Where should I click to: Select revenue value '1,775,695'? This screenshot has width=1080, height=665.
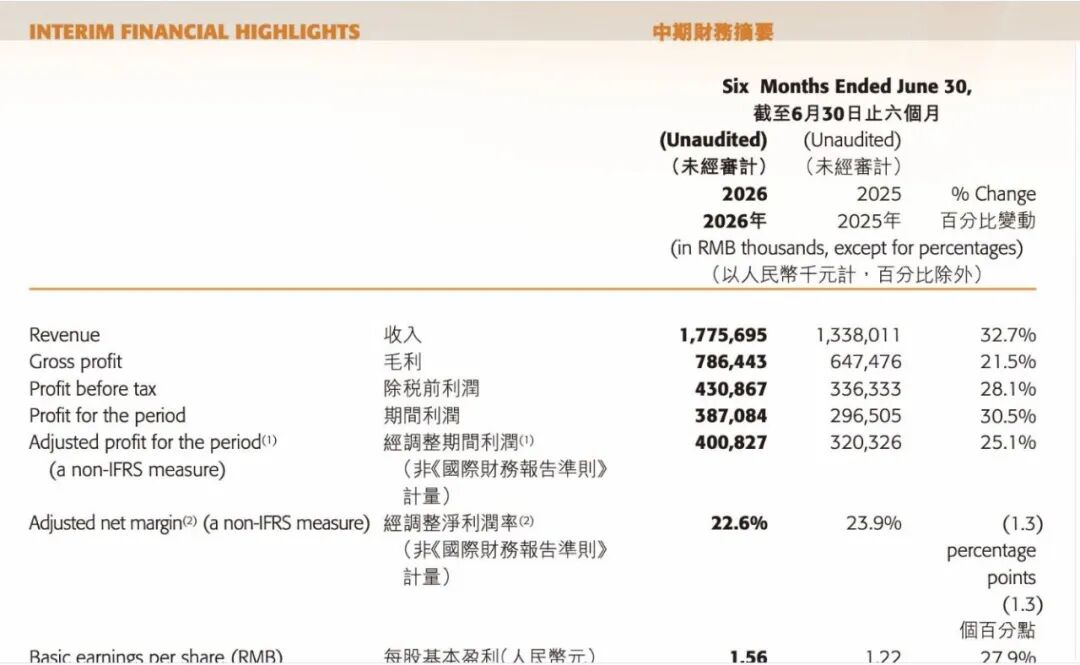723,335
